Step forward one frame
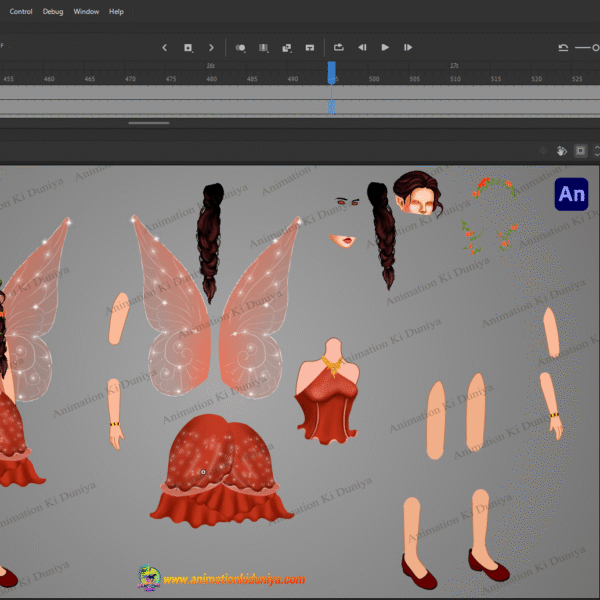 tap(408, 47)
